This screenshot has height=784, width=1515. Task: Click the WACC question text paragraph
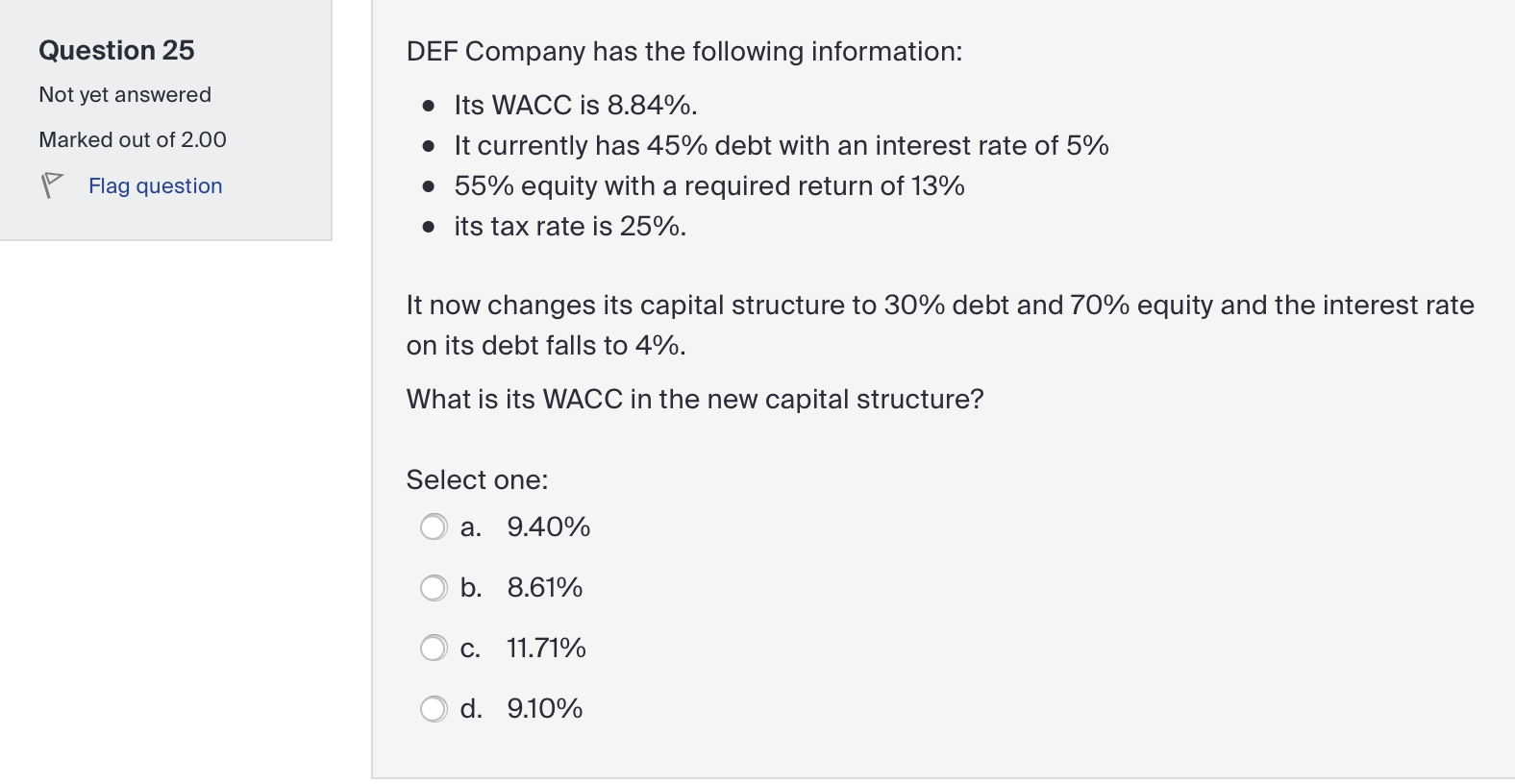click(x=694, y=399)
